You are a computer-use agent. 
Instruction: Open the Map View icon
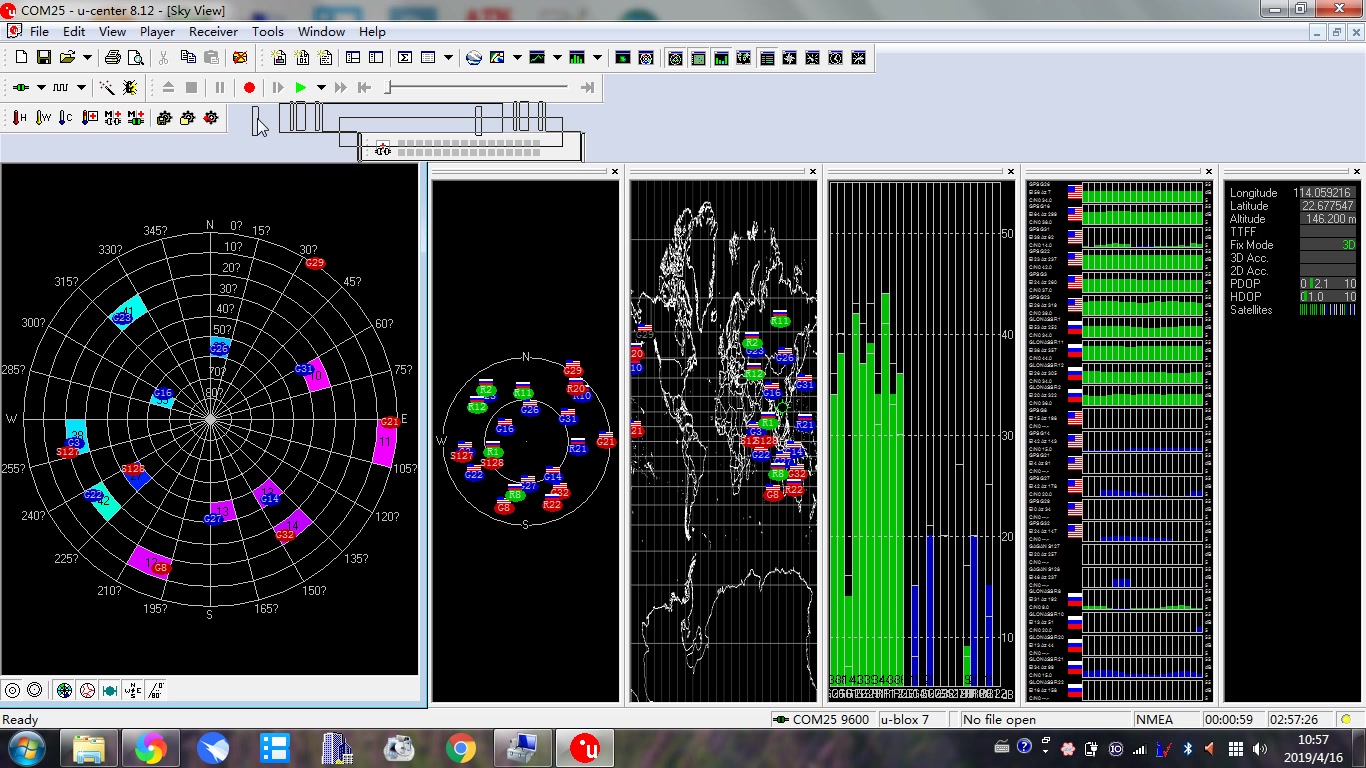[x=497, y=58]
